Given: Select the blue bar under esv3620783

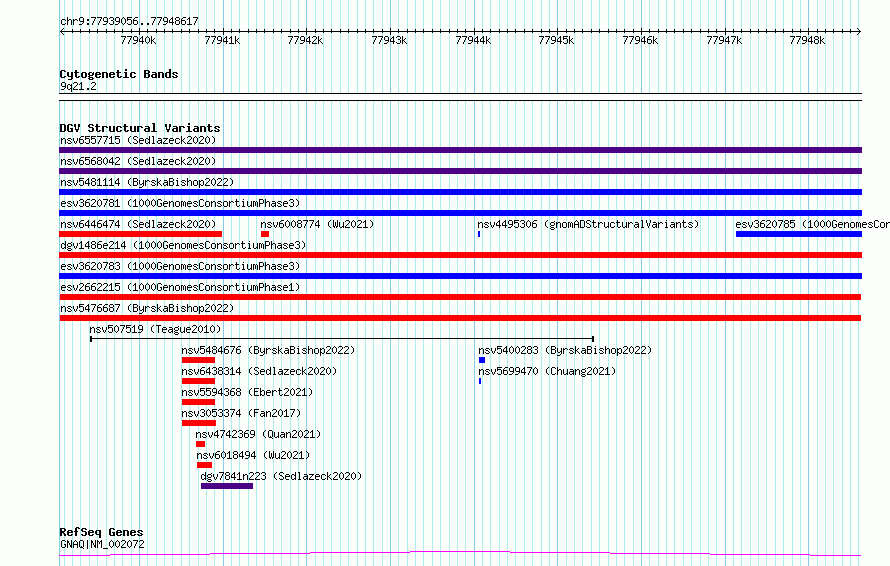Looking at the screenshot, I should point(460,276).
